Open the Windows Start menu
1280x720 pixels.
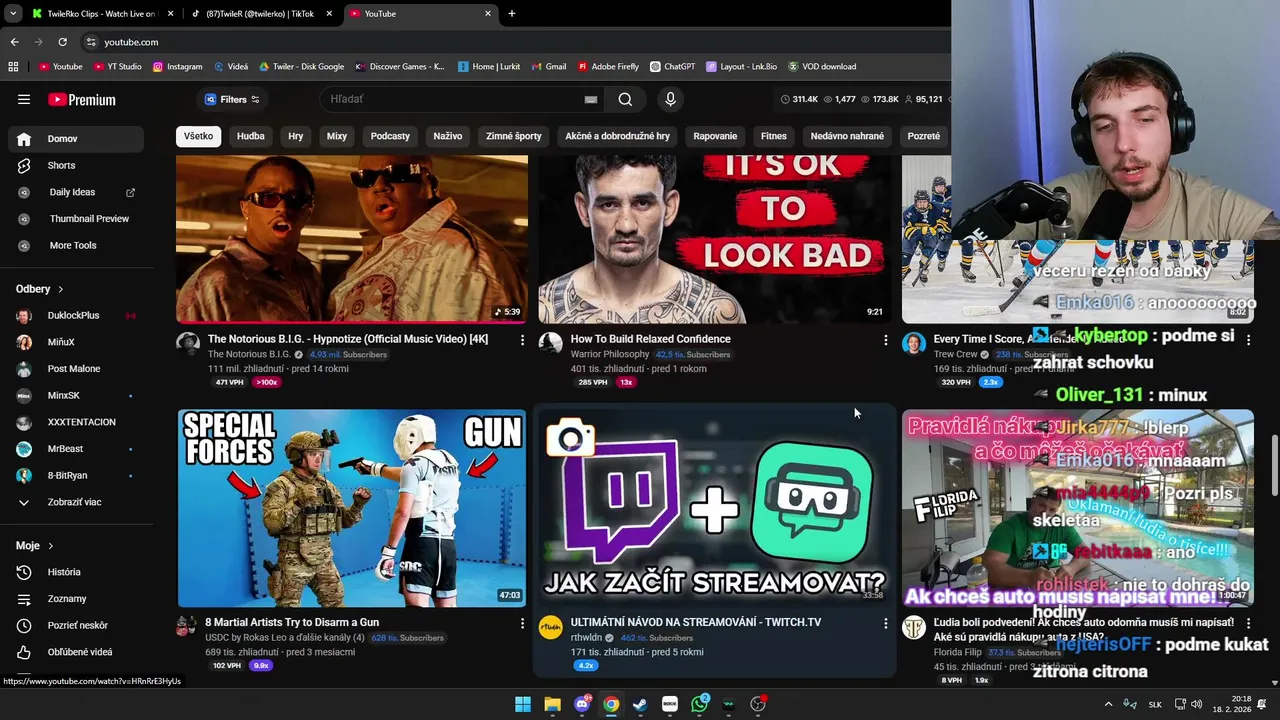pyautogui.click(x=523, y=704)
